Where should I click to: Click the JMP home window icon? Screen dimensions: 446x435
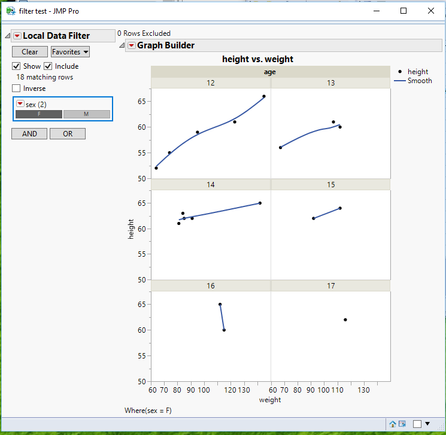pyautogui.click(x=393, y=424)
